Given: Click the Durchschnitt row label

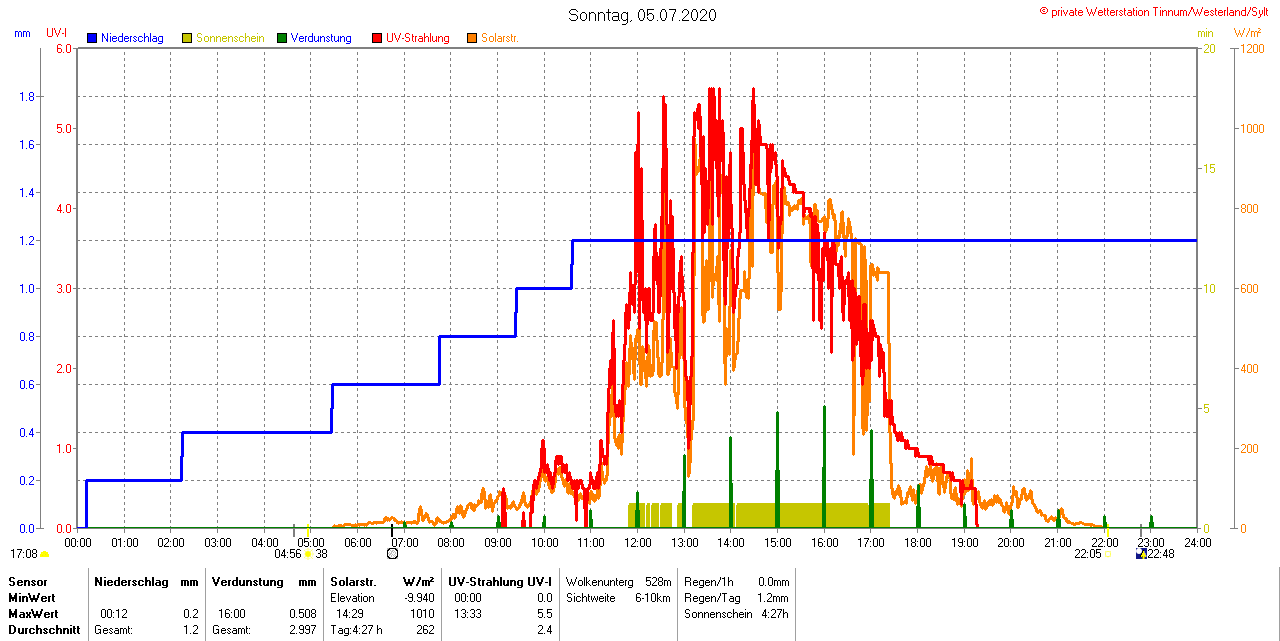Looking at the screenshot, I should 44,630.
